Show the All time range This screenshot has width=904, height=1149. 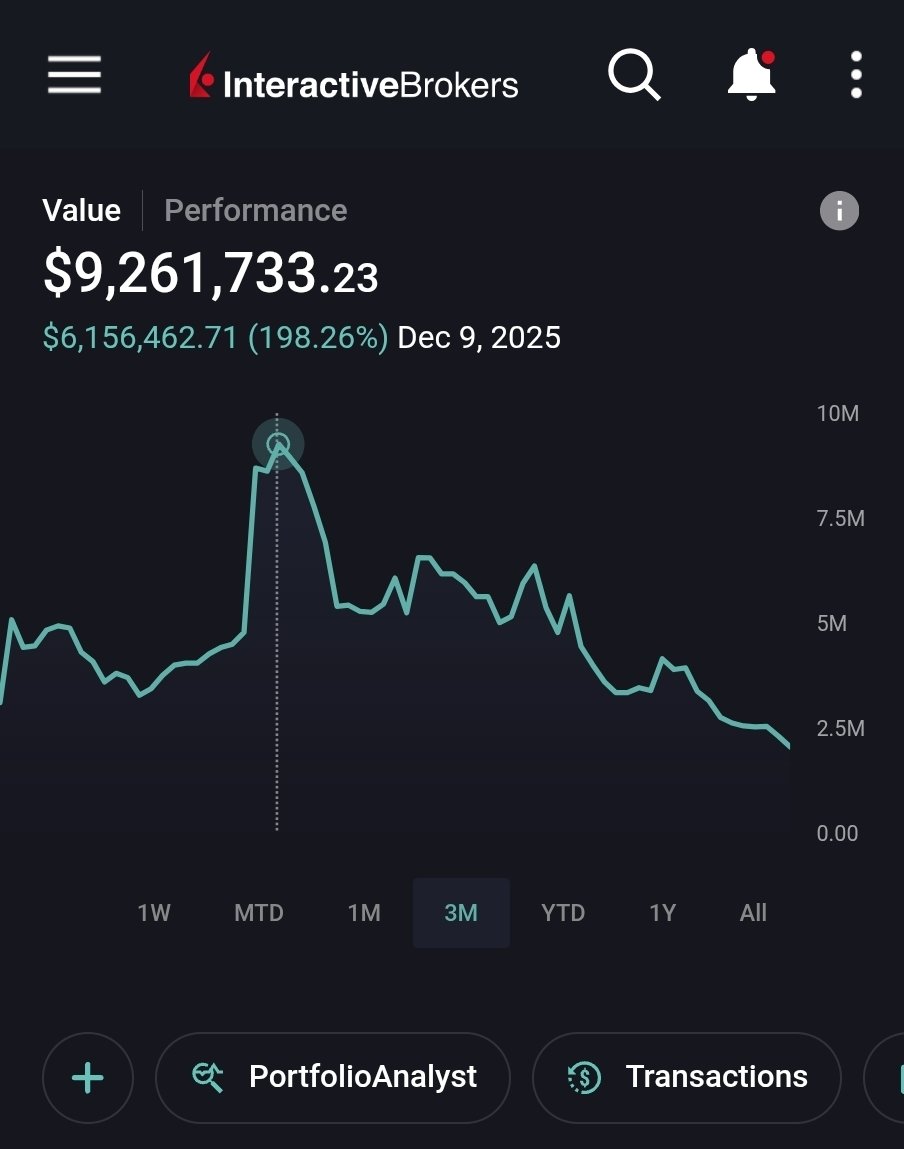tap(753, 913)
